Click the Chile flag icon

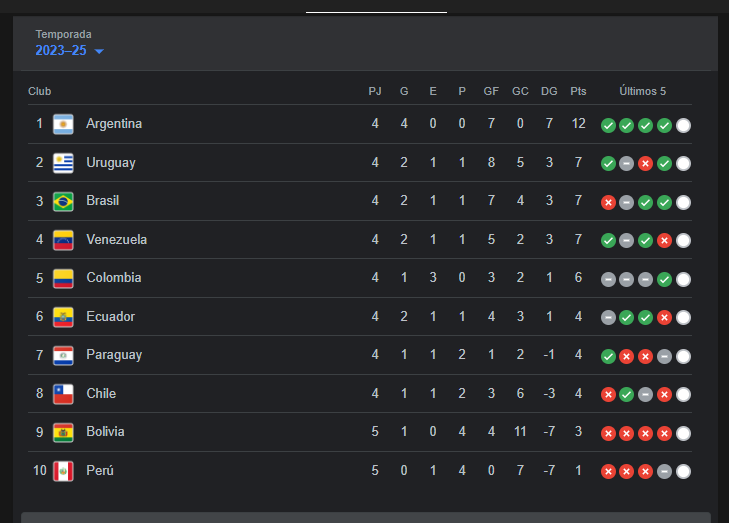[x=63, y=394]
